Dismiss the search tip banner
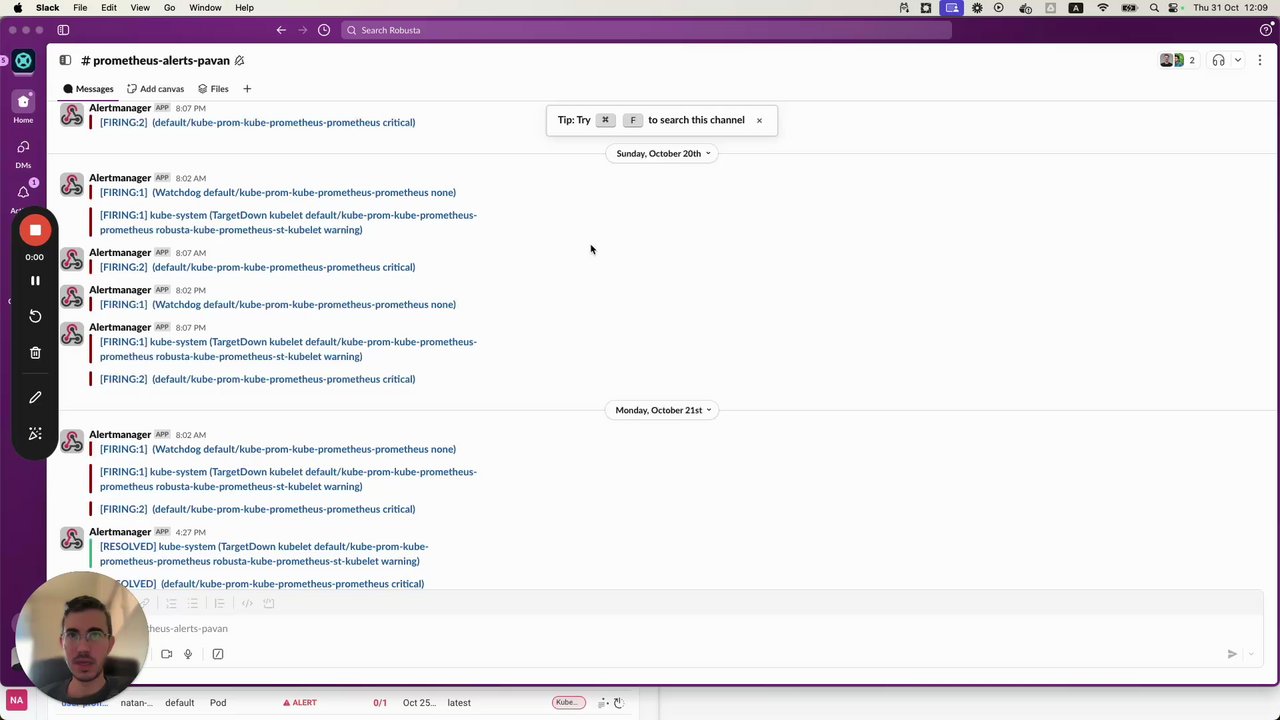The width and height of the screenshot is (1280, 720). pyautogui.click(x=759, y=120)
